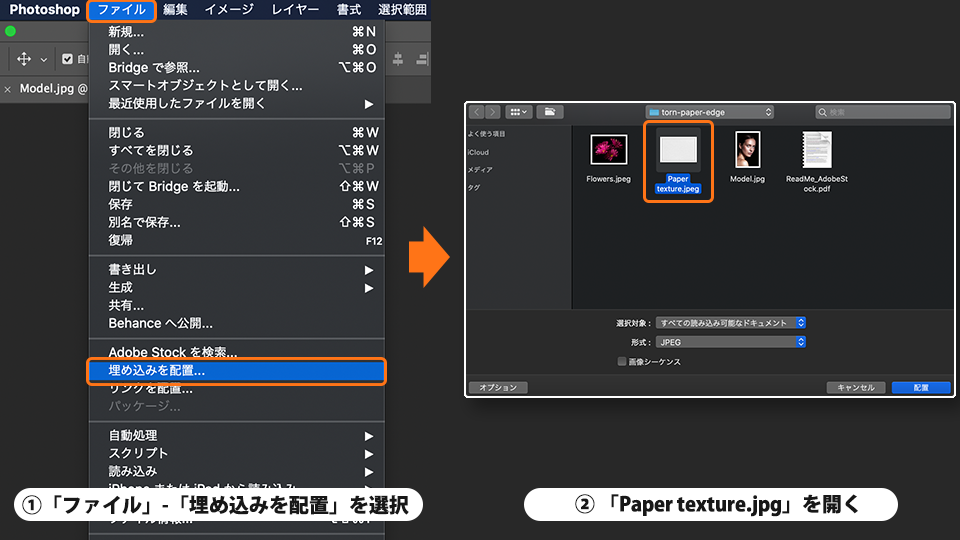Screen dimensions: 960x540
Task: Expand 最近使用したファイルを開く submenu
Action: click(x=237, y=103)
